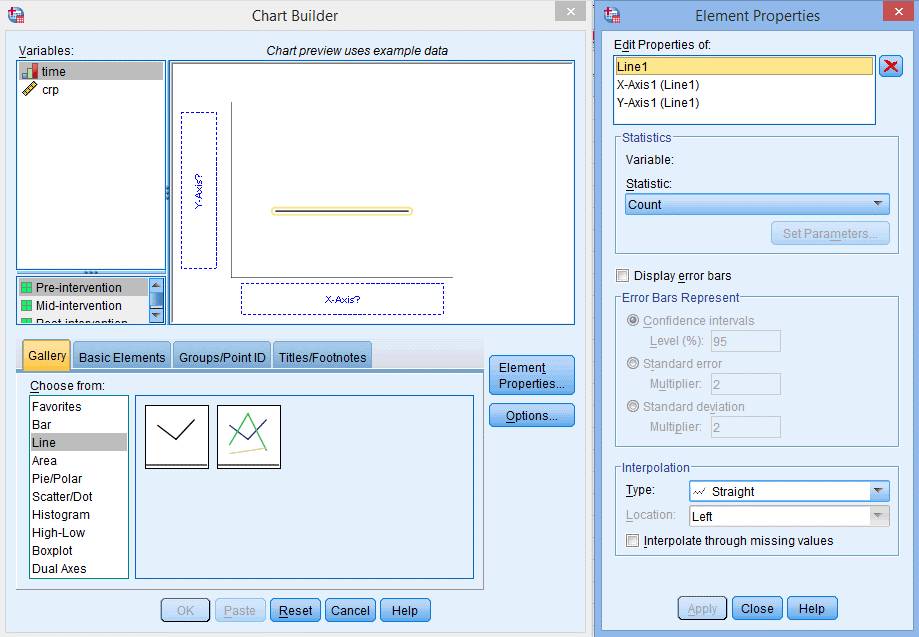The image size is (919, 637).
Task: Click the Standard error Multiplier field
Action: (746, 384)
